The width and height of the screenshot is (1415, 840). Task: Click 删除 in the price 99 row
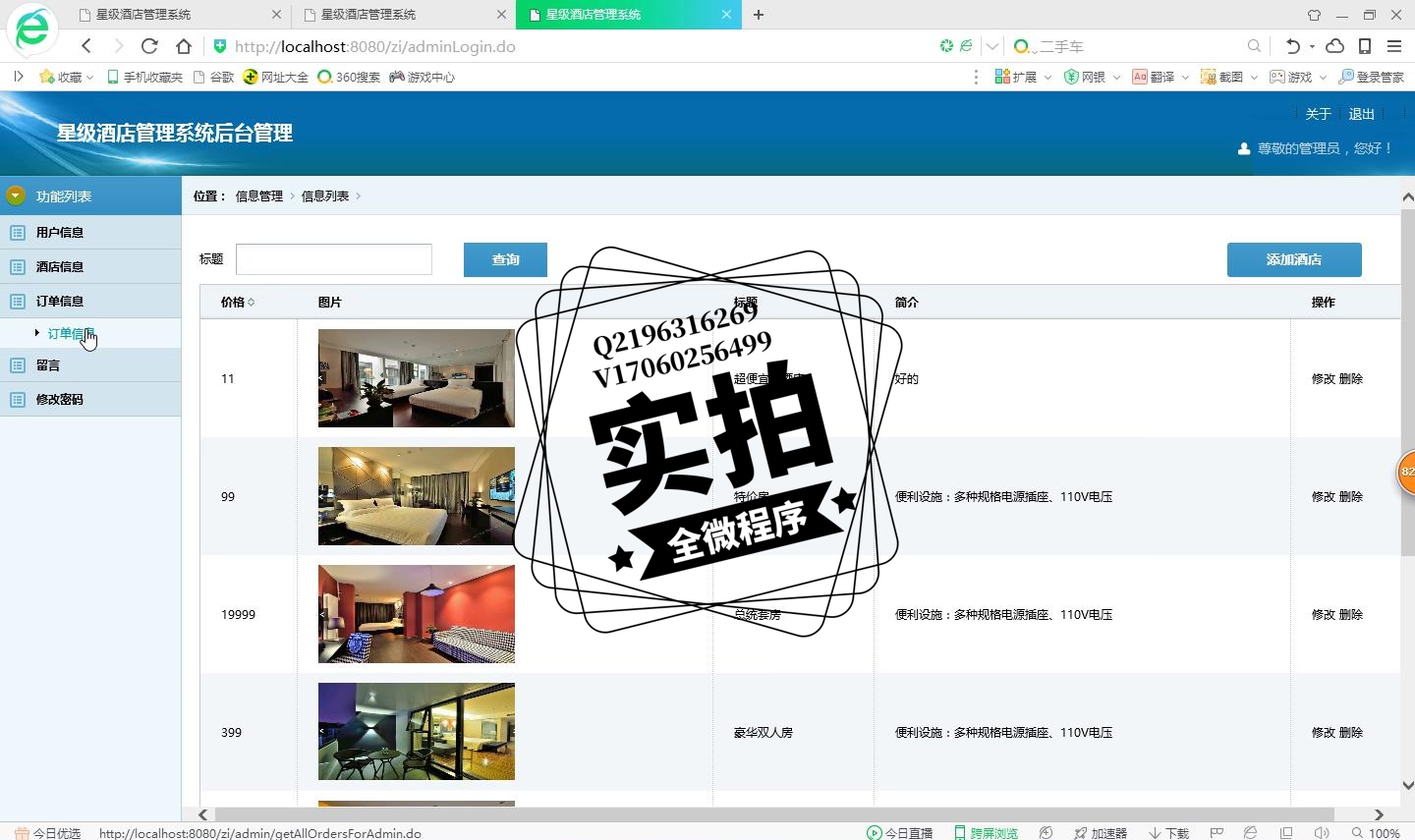[x=1351, y=496]
